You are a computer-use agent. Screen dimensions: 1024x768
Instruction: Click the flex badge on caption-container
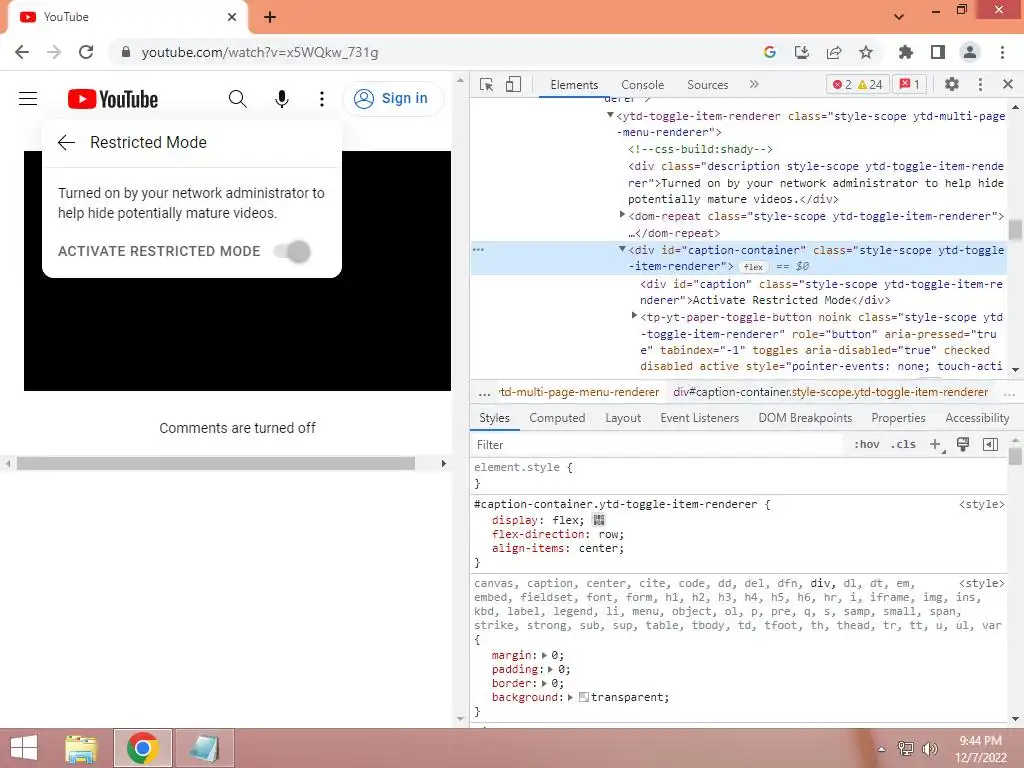tap(753, 266)
